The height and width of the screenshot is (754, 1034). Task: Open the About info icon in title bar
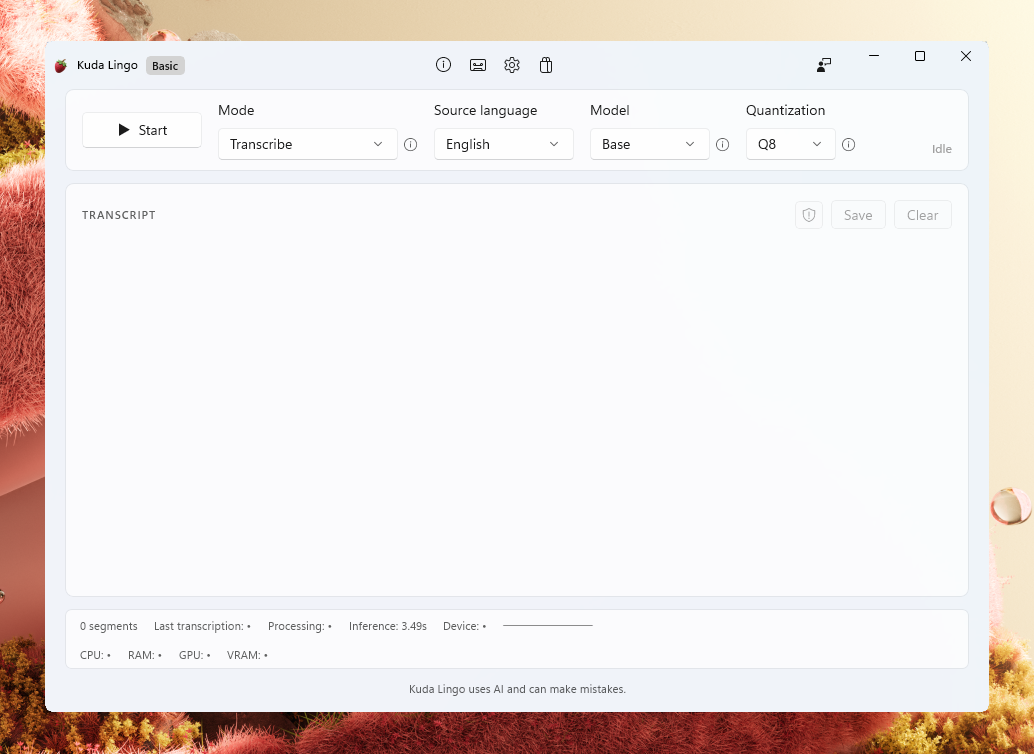(x=443, y=65)
